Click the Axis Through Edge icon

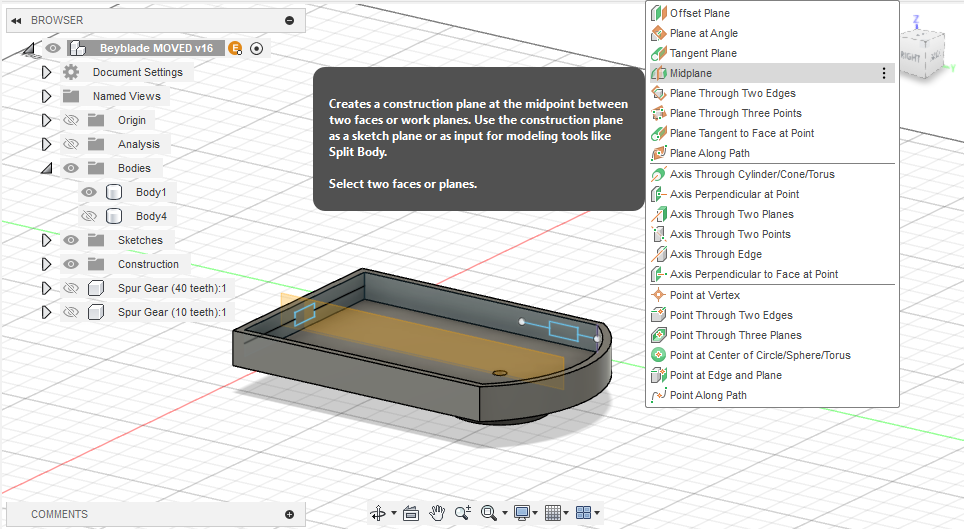658,254
